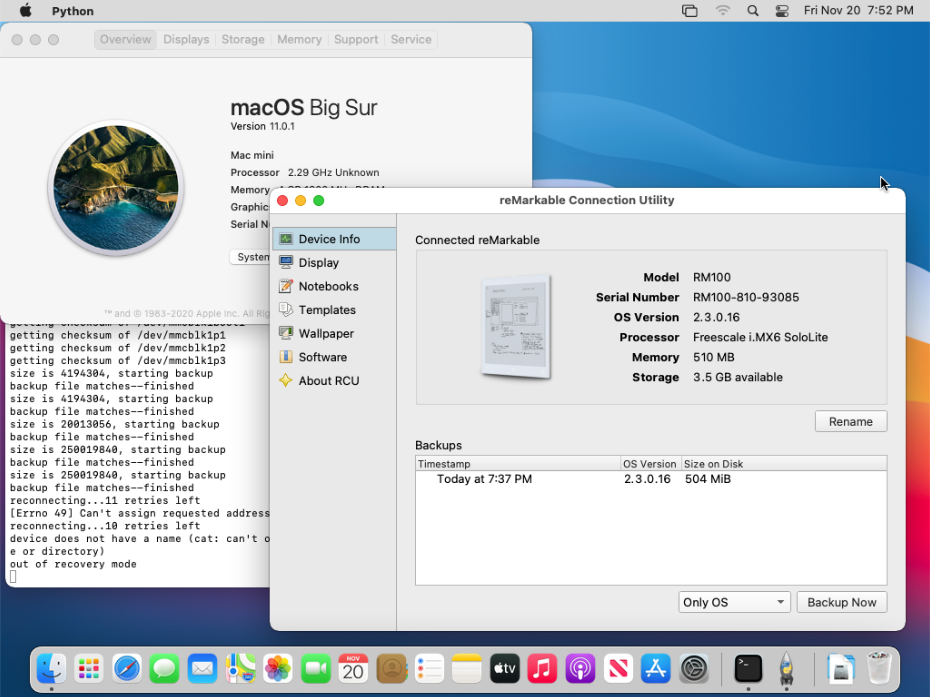
Task: Open Messages in the Dock
Action: point(164,669)
